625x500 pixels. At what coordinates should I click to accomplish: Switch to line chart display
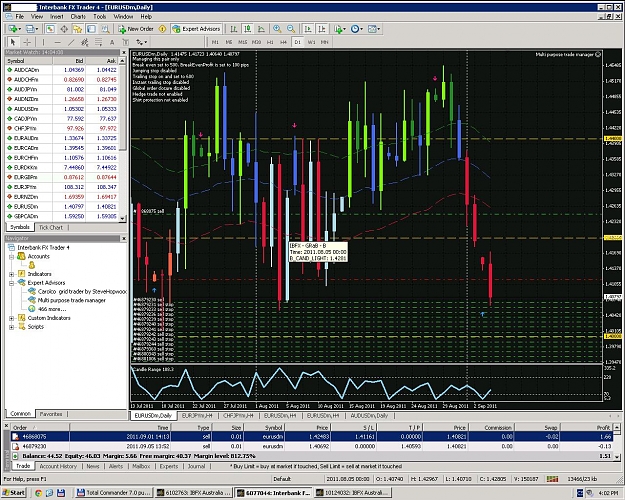click(x=261, y=29)
